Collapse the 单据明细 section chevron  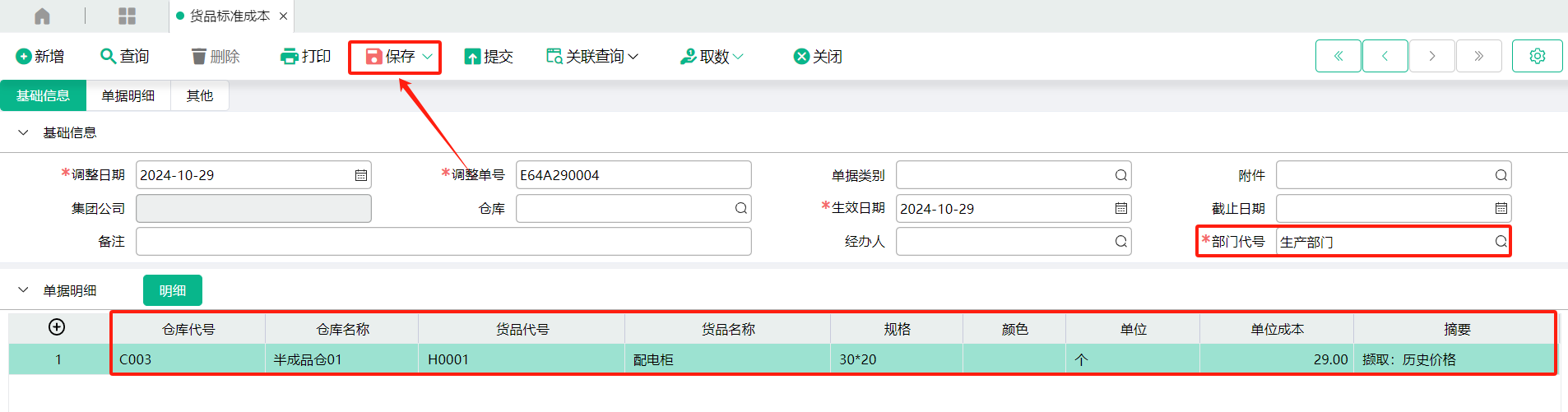(x=23, y=290)
